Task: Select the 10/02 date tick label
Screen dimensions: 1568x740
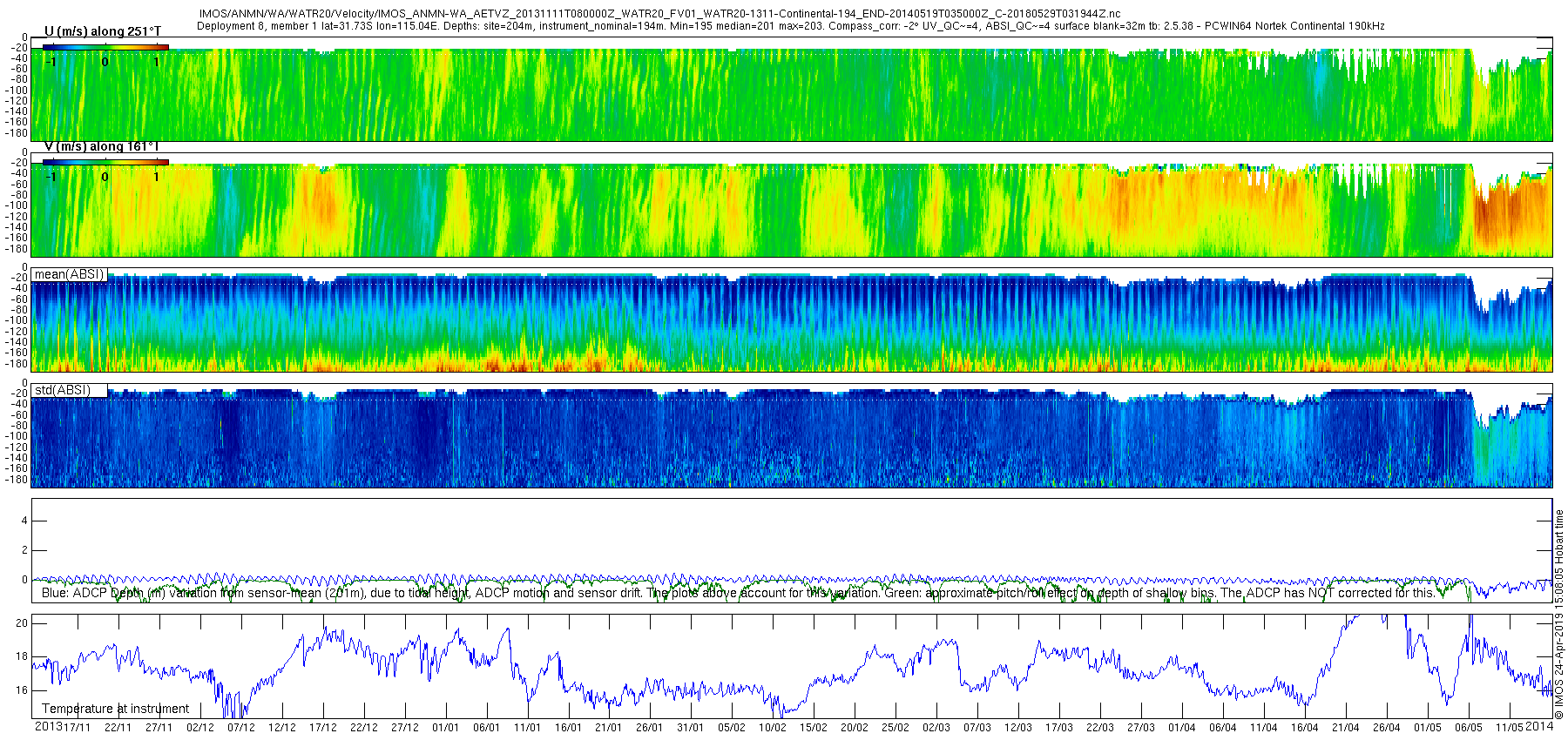Action: pos(773,728)
